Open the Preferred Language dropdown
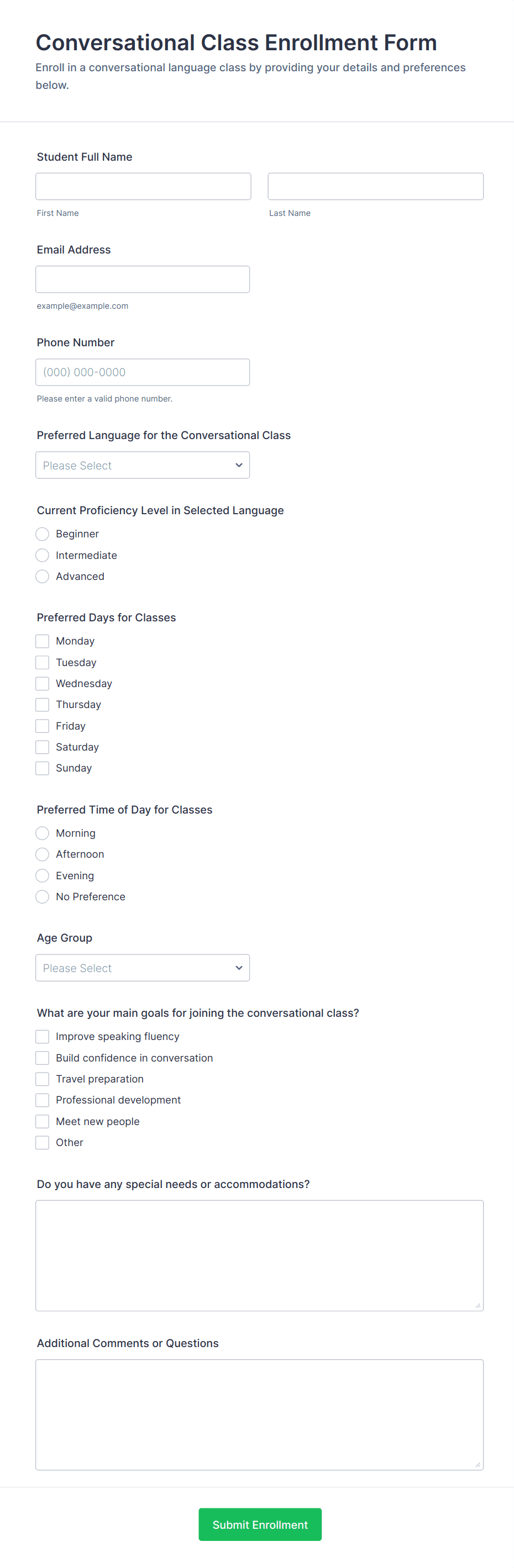The height and width of the screenshot is (1568, 514). 143,465
